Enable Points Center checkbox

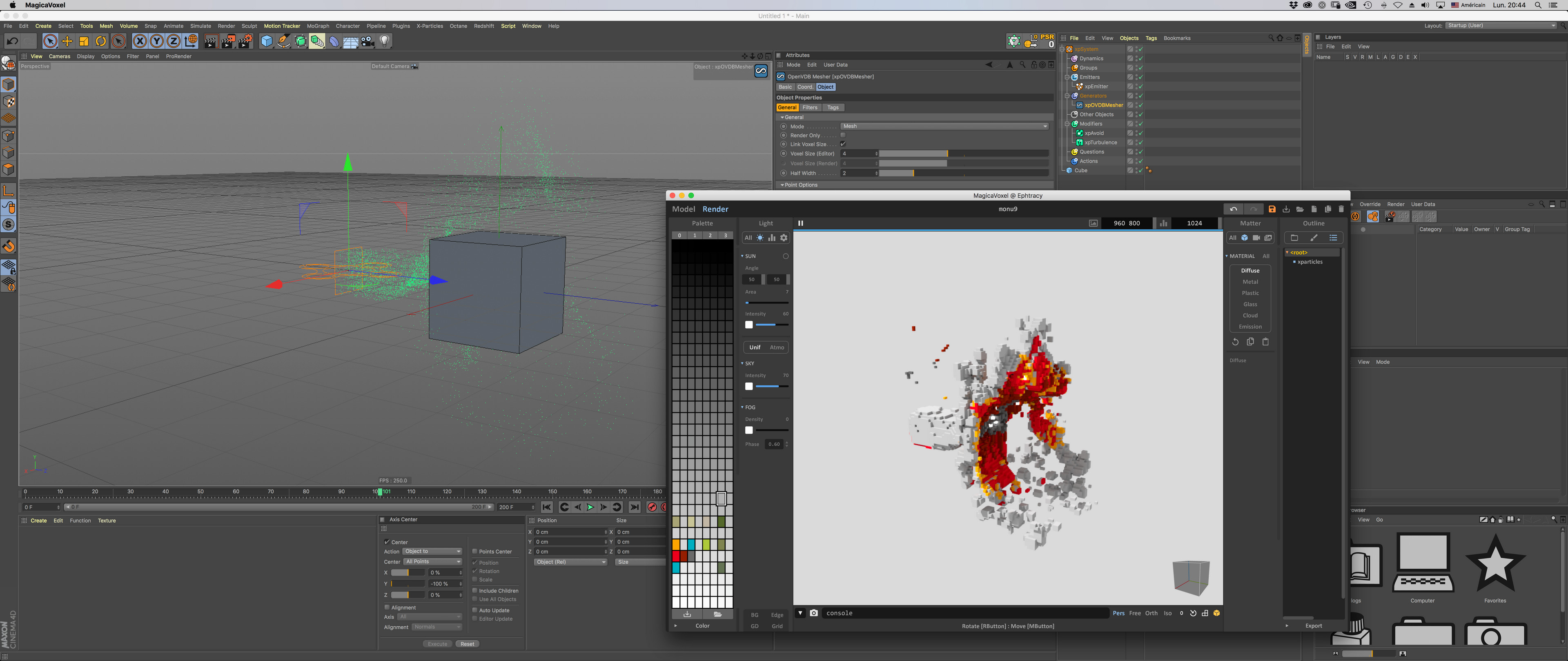pyautogui.click(x=475, y=552)
